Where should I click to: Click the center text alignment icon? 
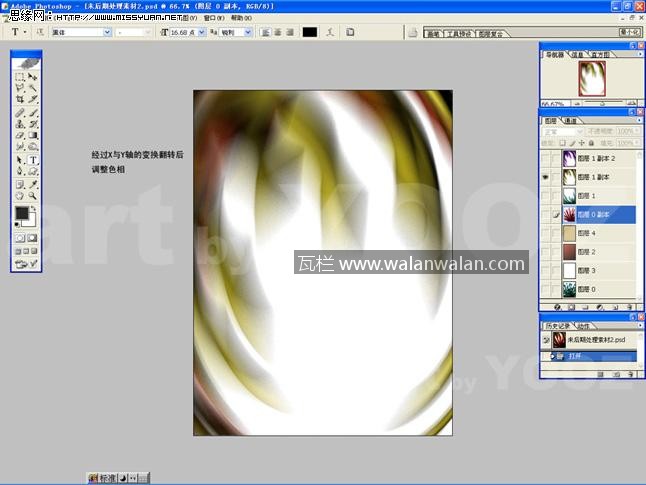pyautogui.click(x=279, y=32)
